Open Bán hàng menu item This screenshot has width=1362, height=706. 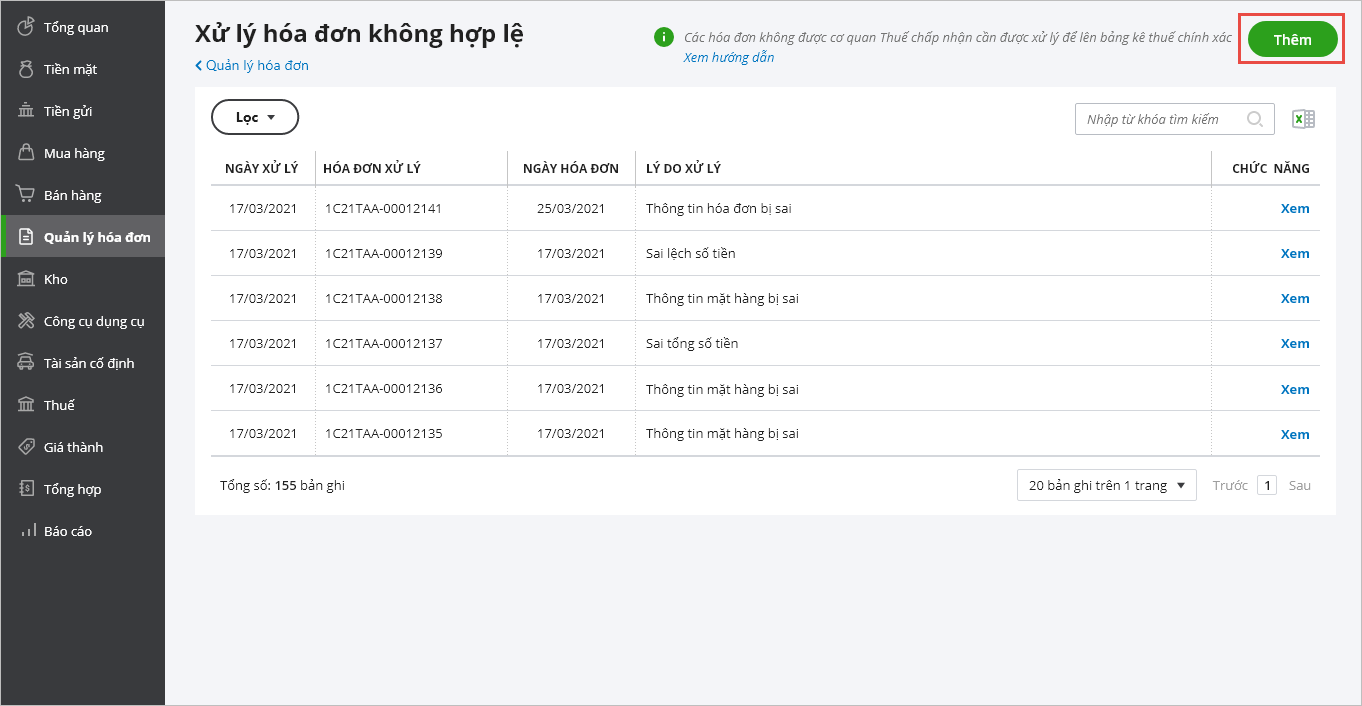tap(73, 195)
